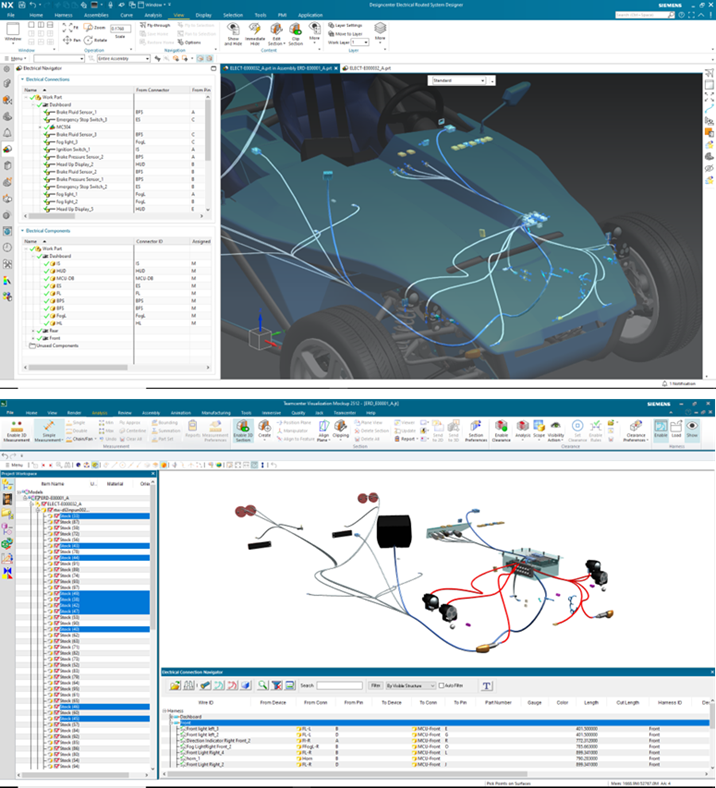Open Layer Settings in NX ribbon
Viewport: 716px width, 788px height.
345,25
